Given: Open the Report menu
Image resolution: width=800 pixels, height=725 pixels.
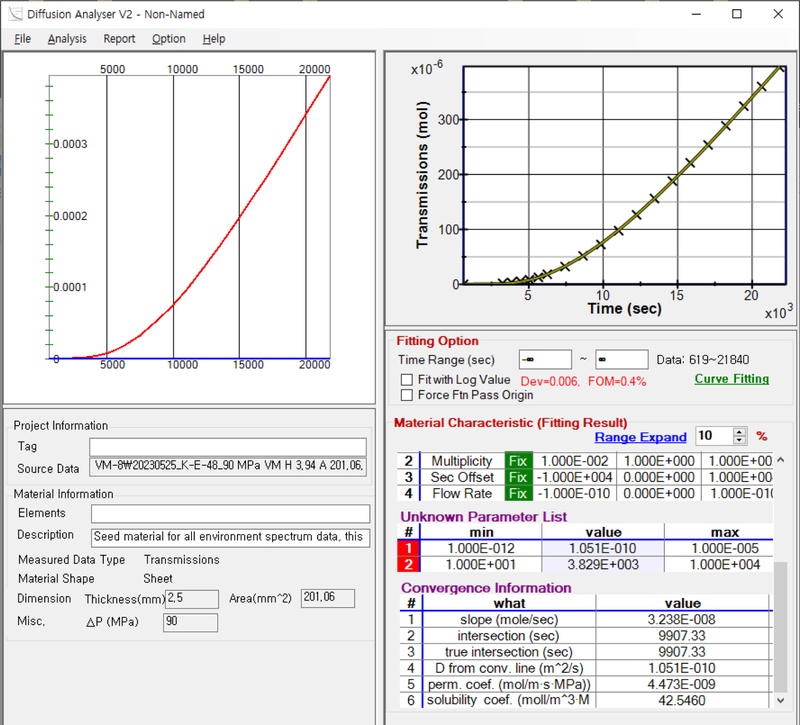Looking at the screenshot, I should coord(119,39).
